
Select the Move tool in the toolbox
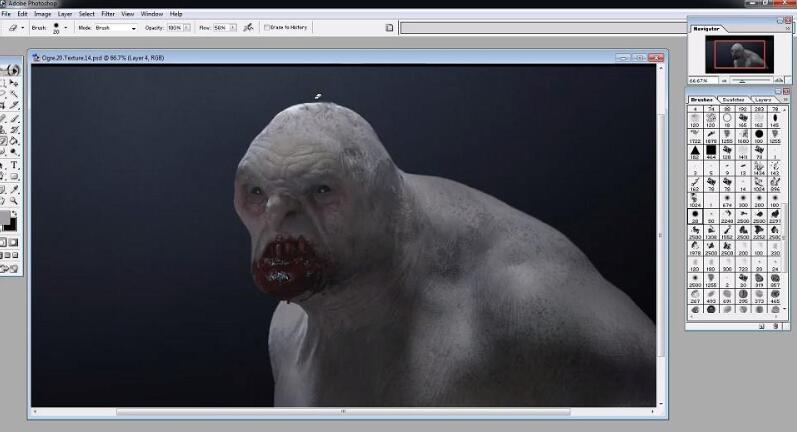click(14, 82)
